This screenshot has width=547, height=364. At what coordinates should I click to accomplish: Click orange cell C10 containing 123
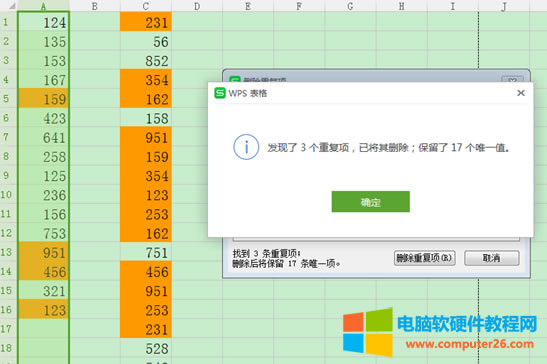pos(146,194)
